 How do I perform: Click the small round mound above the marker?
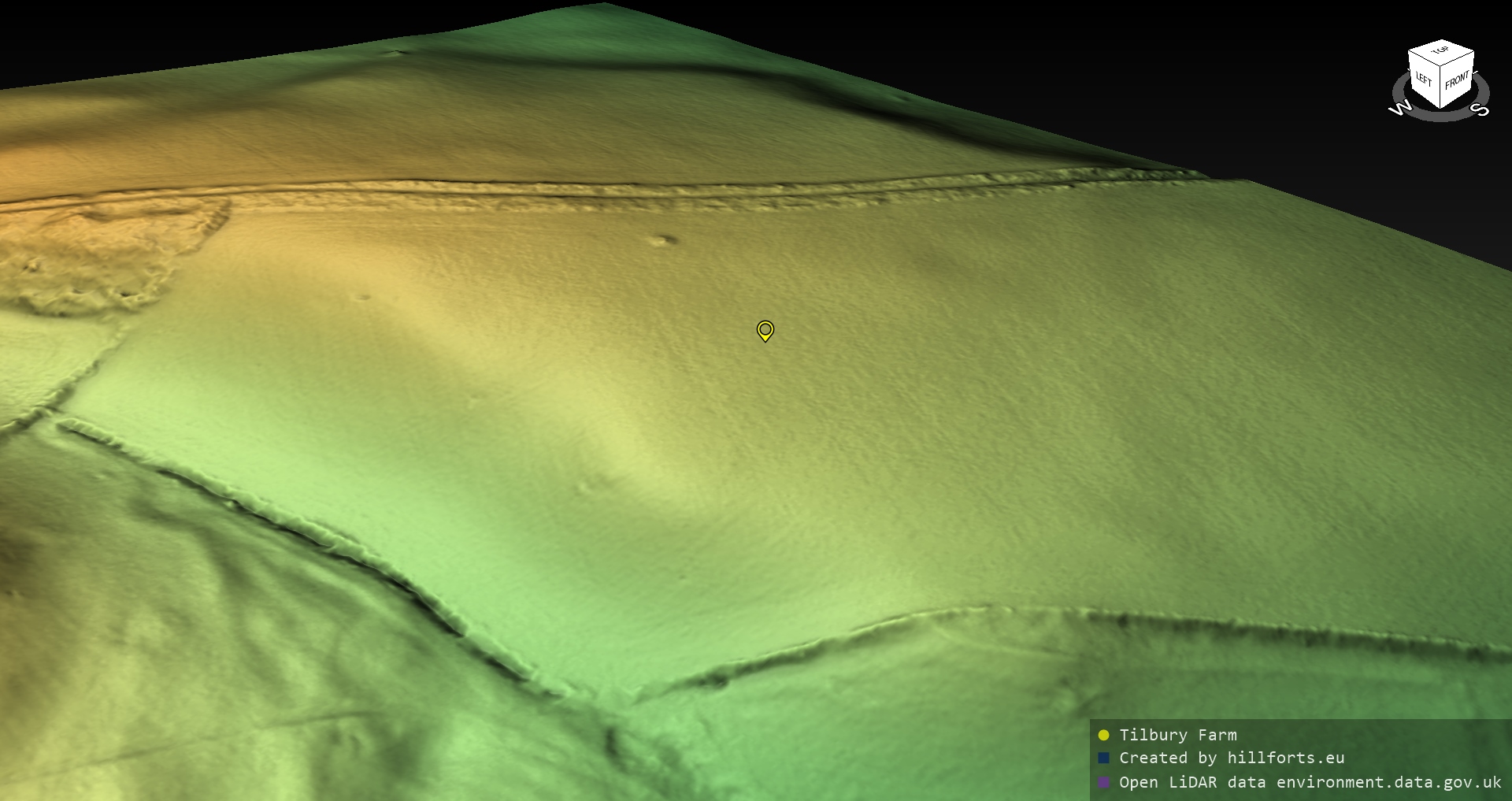click(662, 240)
